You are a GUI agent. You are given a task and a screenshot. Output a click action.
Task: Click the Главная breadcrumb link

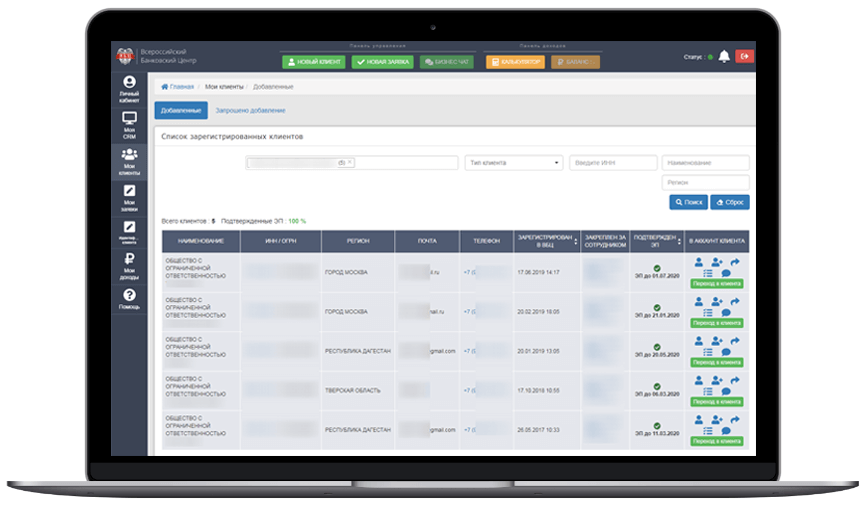178,87
